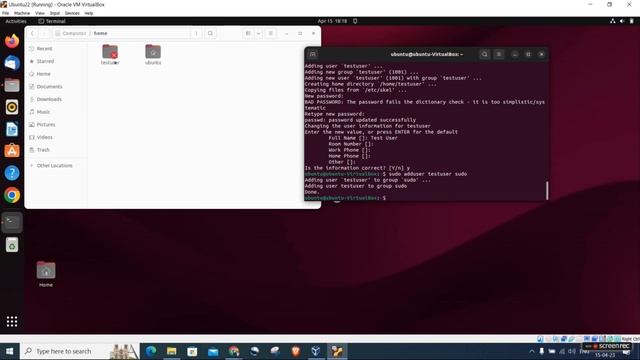This screenshot has width=640, height=360.
Task: Show hidden system tray icons
Action: (531, 351)
